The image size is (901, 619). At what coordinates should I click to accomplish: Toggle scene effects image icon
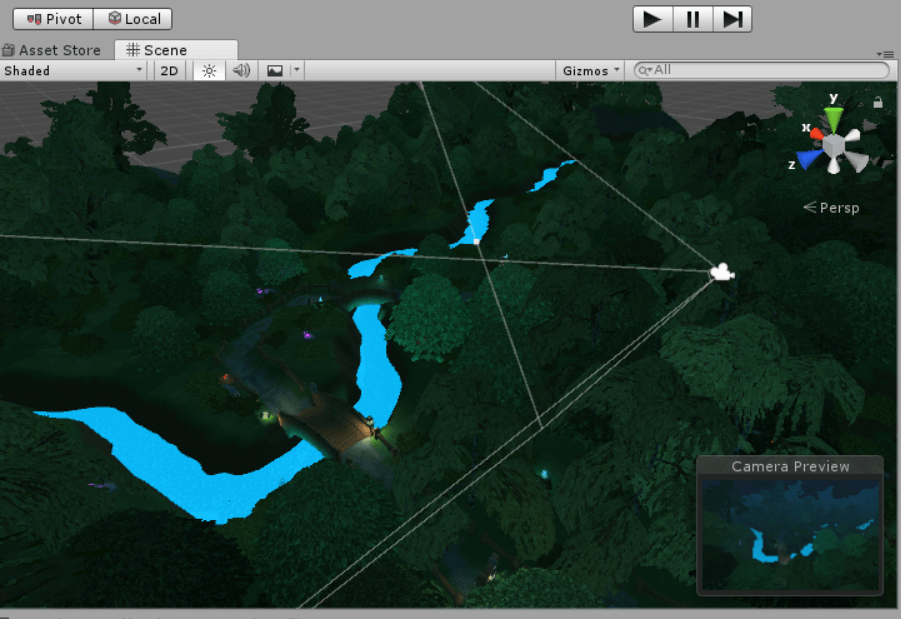[275, 71]
